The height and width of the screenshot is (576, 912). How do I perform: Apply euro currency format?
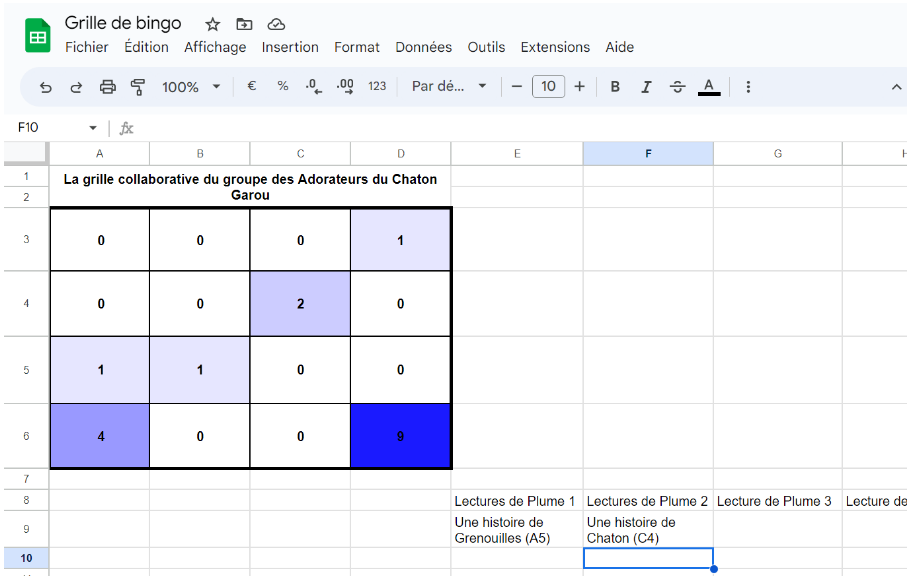tap(251, 86)
